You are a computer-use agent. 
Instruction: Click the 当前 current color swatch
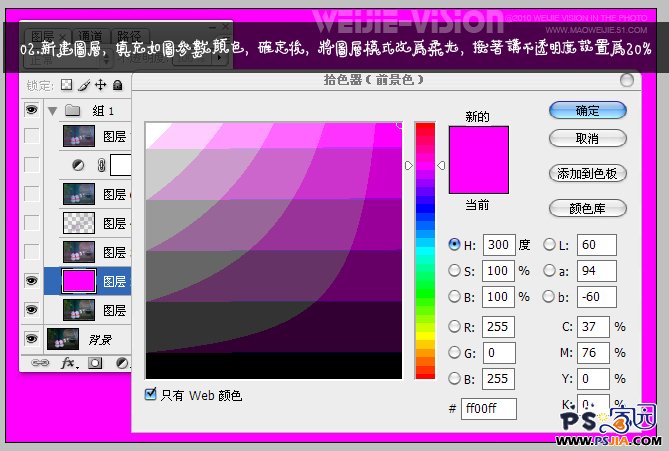point(478,177)
